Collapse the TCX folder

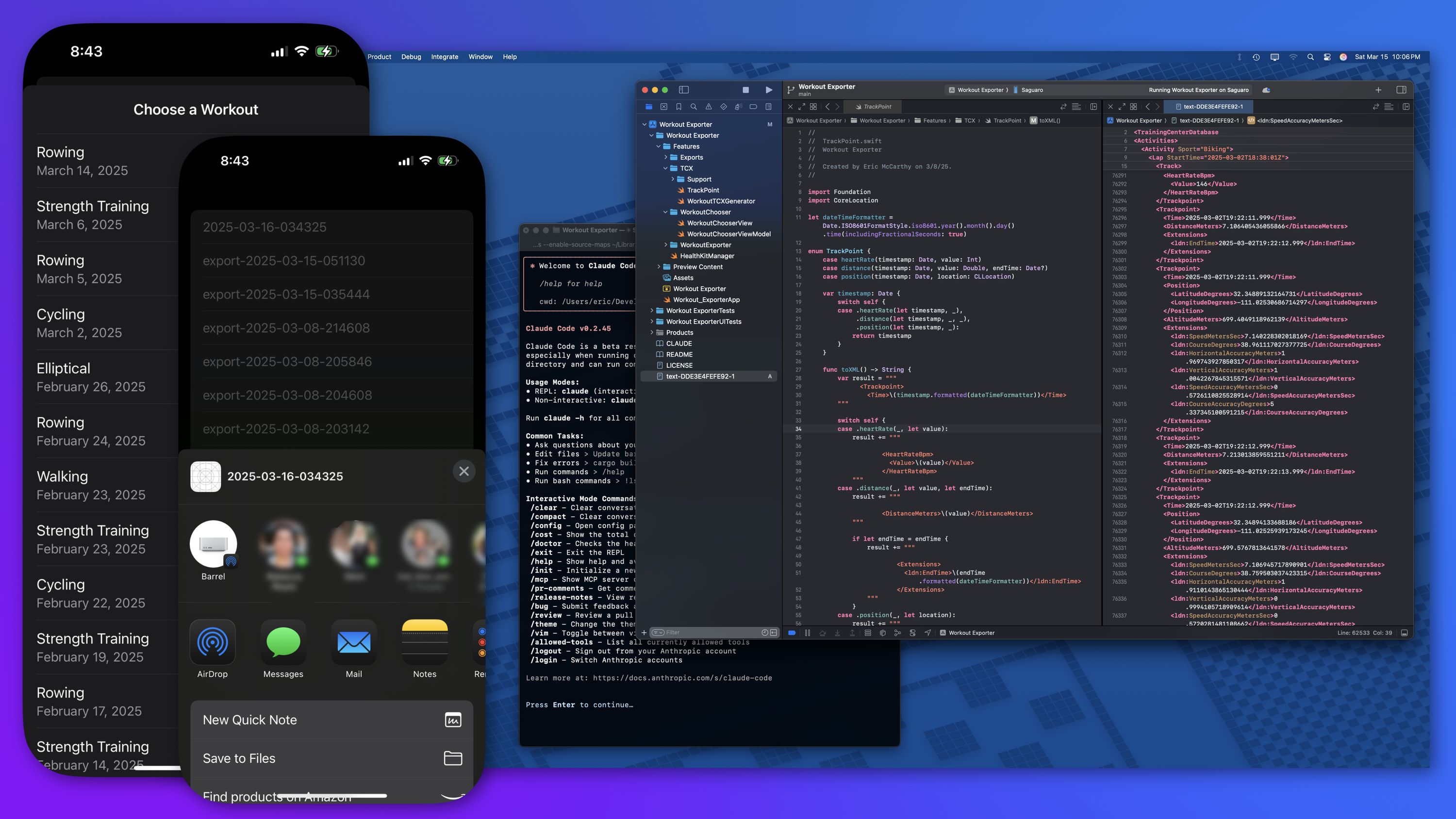[665, 168]
